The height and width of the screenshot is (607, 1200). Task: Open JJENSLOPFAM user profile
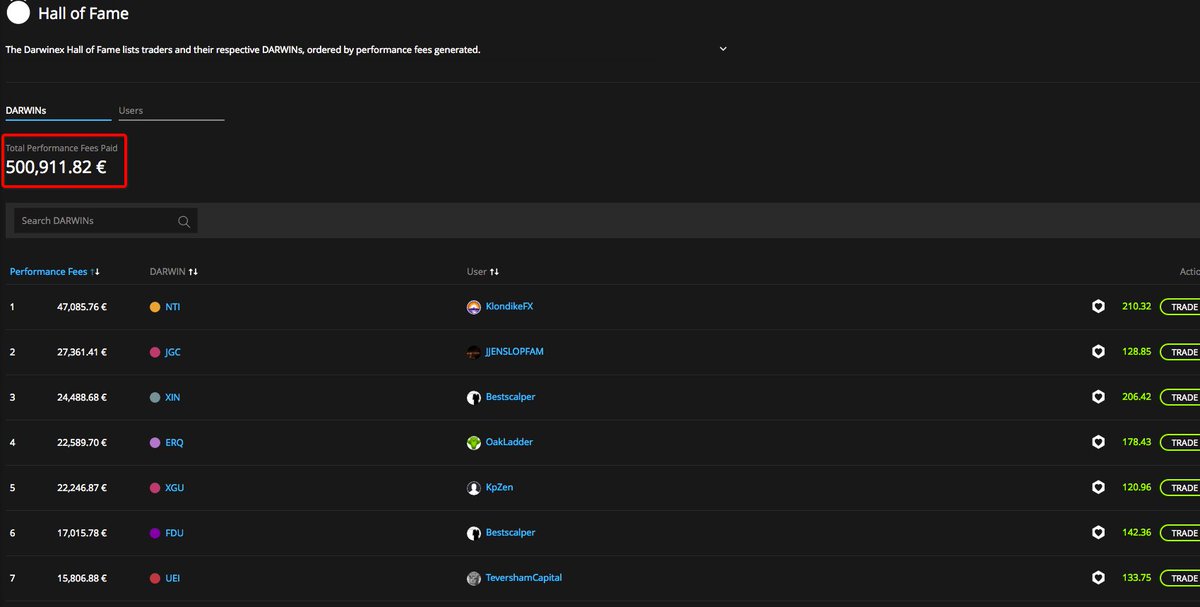pos(514,352)
